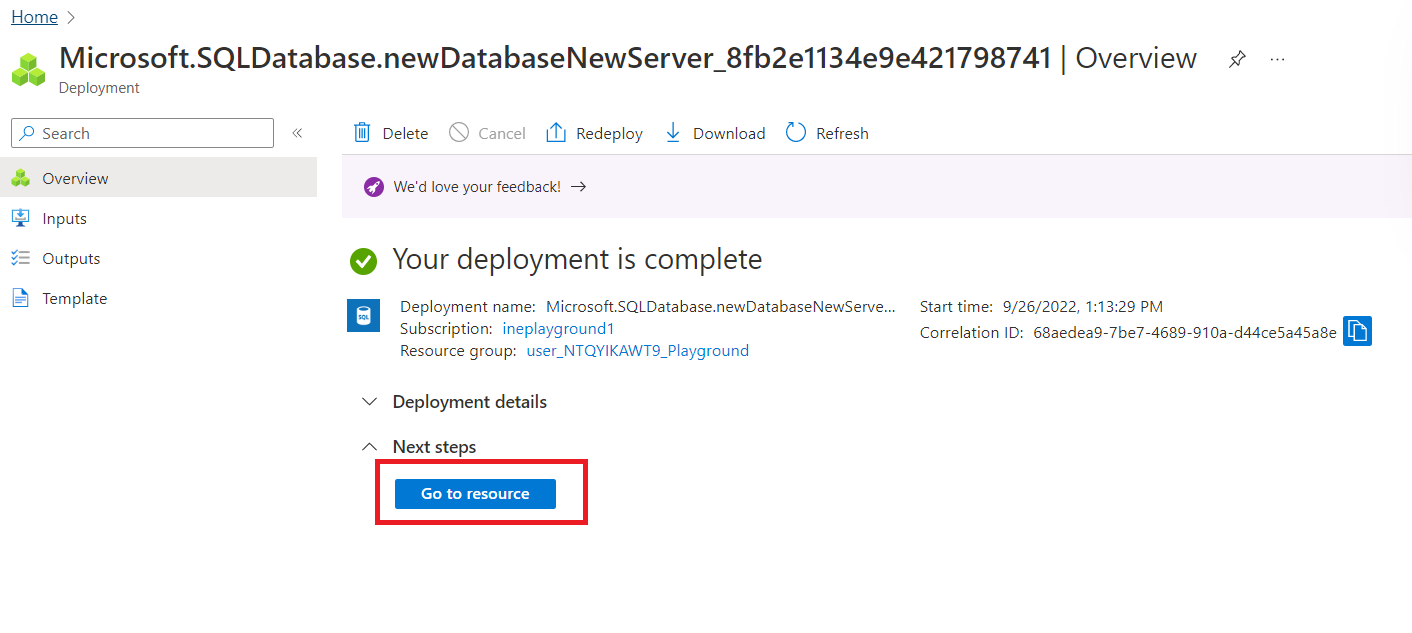
Task: Open the Outputs menu item
Action: [70, 259]
